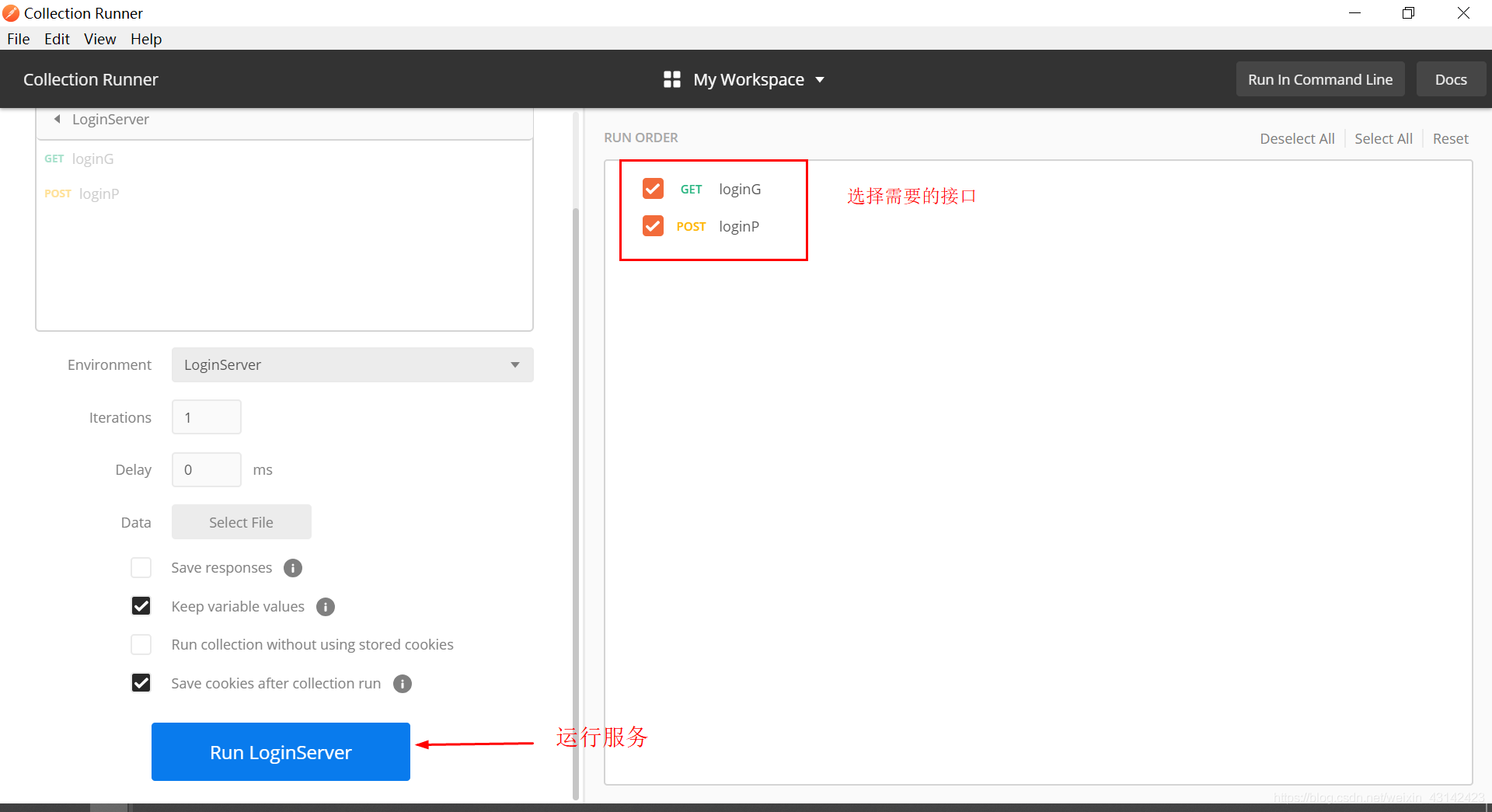Select POST loginP in collection list
The image size is (1492, 812).
(x=82, y=193)
